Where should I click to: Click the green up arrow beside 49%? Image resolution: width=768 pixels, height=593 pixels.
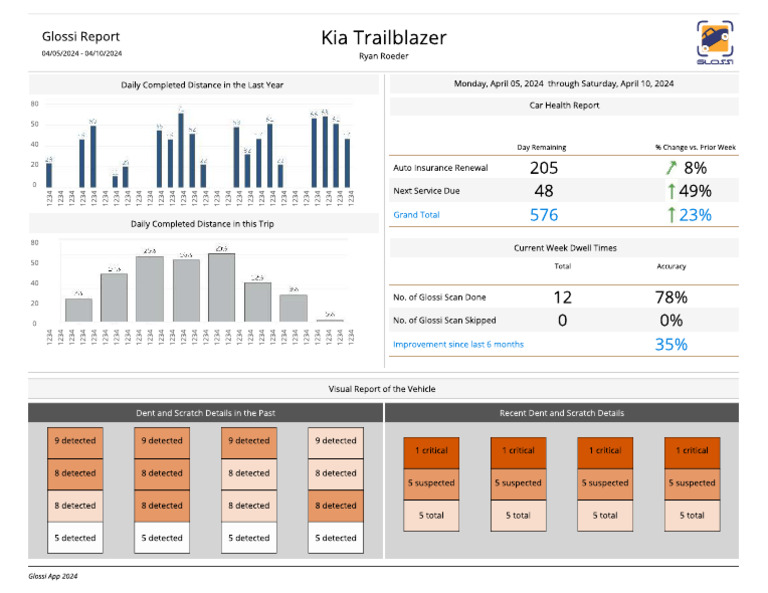pos(672,191)
